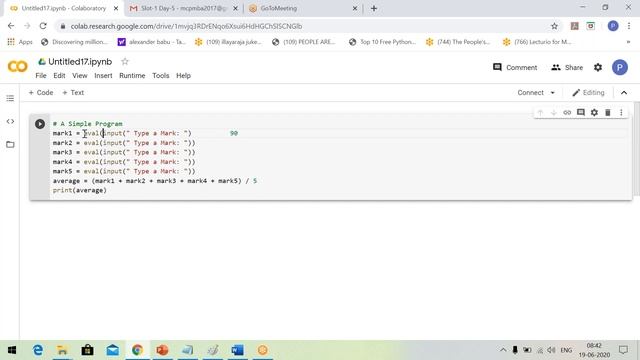Open the Runtime menu
Viewport: 640px width, 360px height.
(132, 76)
